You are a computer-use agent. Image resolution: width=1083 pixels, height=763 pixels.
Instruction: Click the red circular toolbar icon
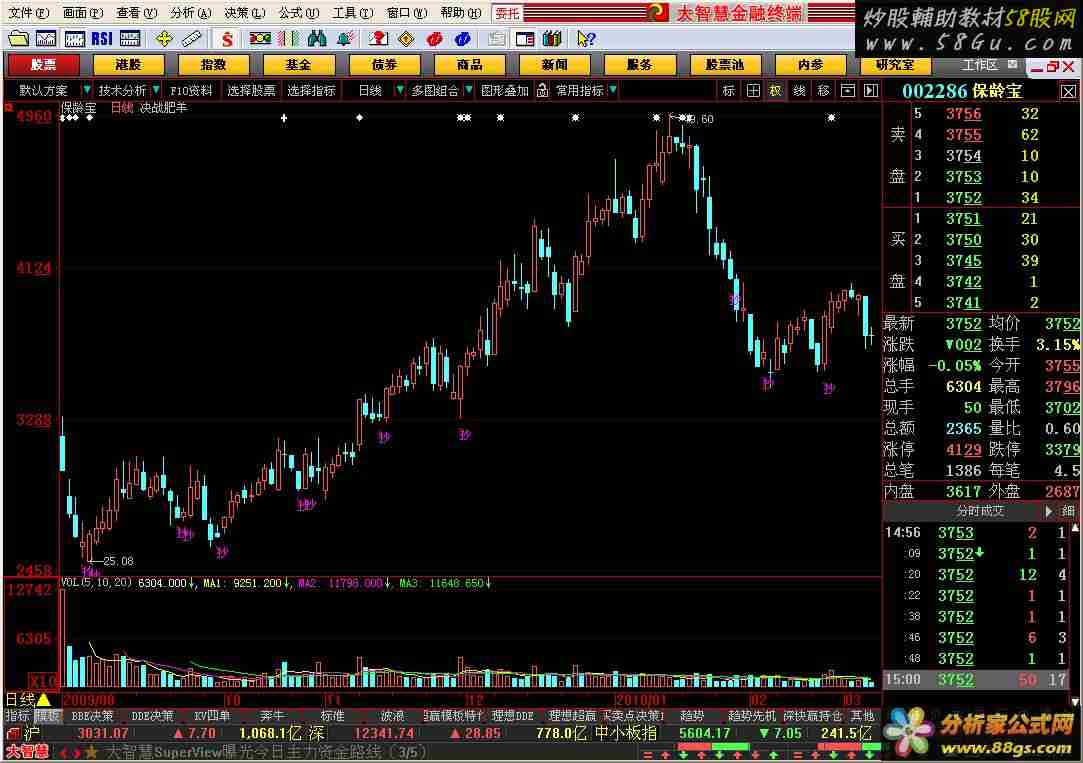click(434, 39)
